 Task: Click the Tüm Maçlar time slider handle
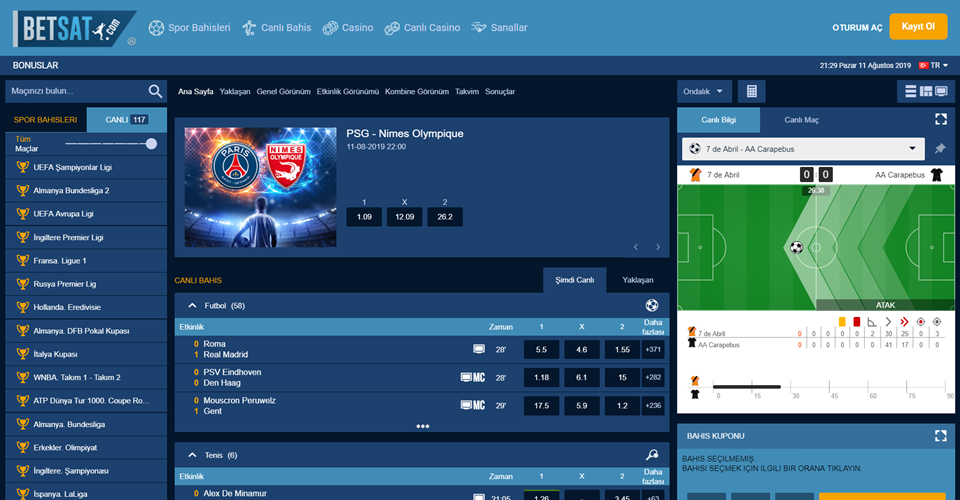pyautogui.click(x=151, y=144)
